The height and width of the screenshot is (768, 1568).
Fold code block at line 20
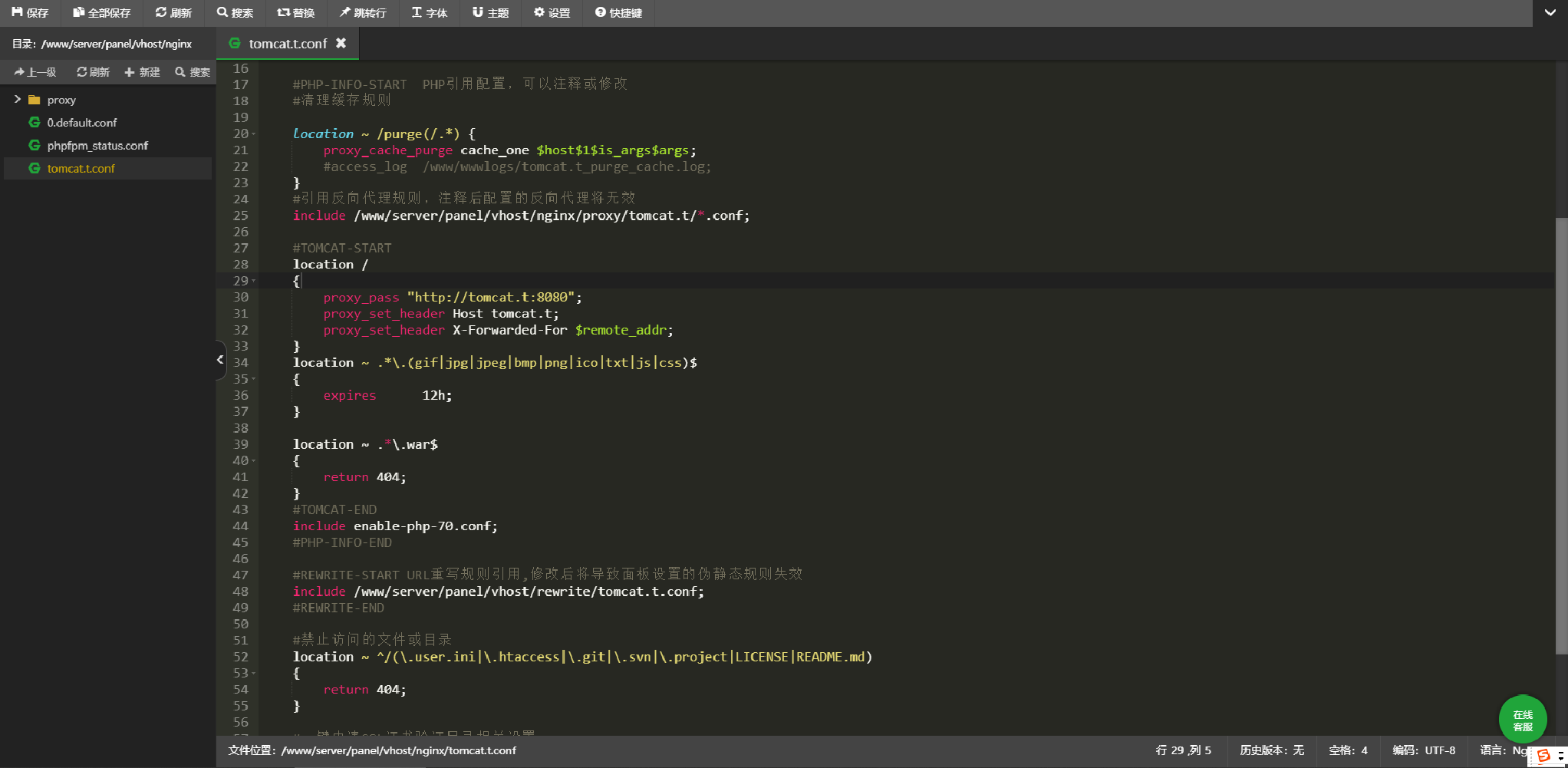click(x=254, y=134)
